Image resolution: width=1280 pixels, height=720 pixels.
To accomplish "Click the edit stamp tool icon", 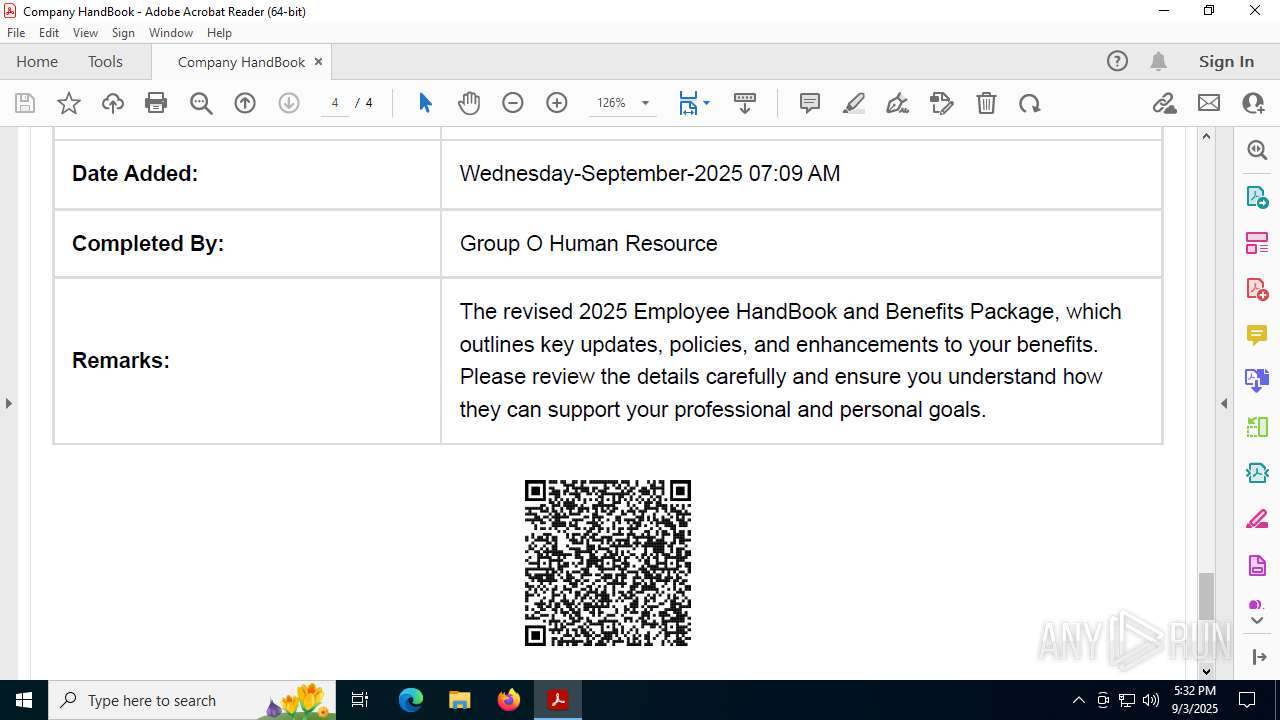I will click(x=942, y=103).
